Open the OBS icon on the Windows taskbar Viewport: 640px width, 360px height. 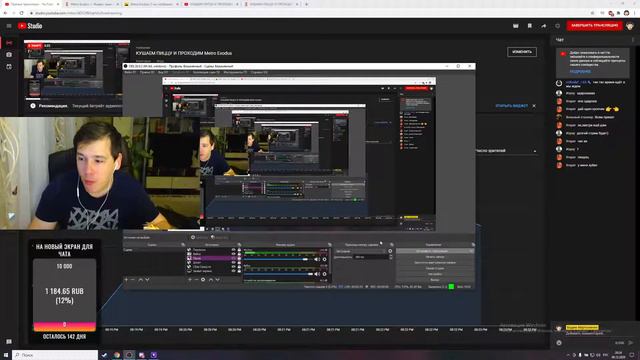129,355
